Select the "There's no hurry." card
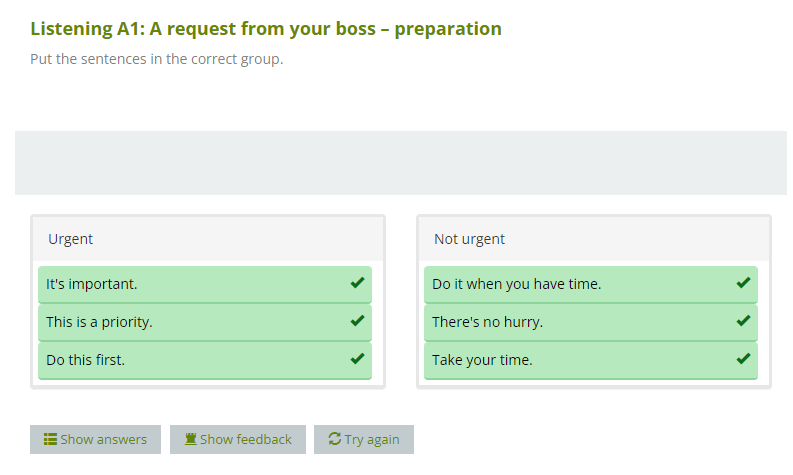The image size is (793, 475). (576, 322)
